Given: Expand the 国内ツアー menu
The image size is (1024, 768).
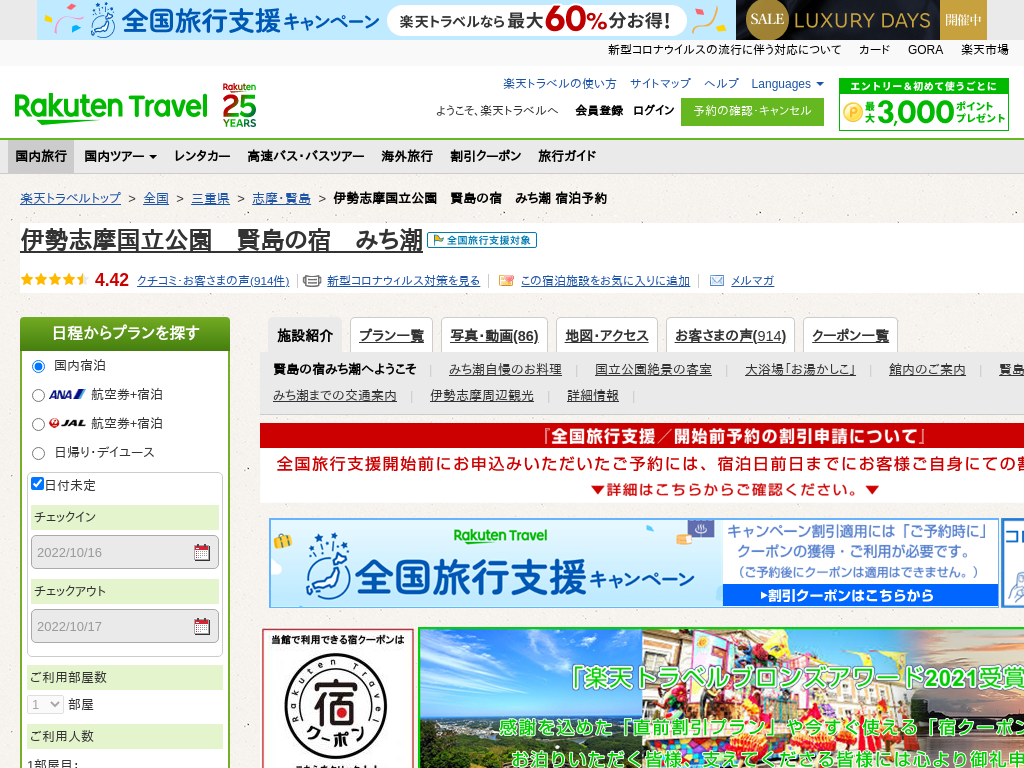Looking at the screenshot, I should 120,156.
